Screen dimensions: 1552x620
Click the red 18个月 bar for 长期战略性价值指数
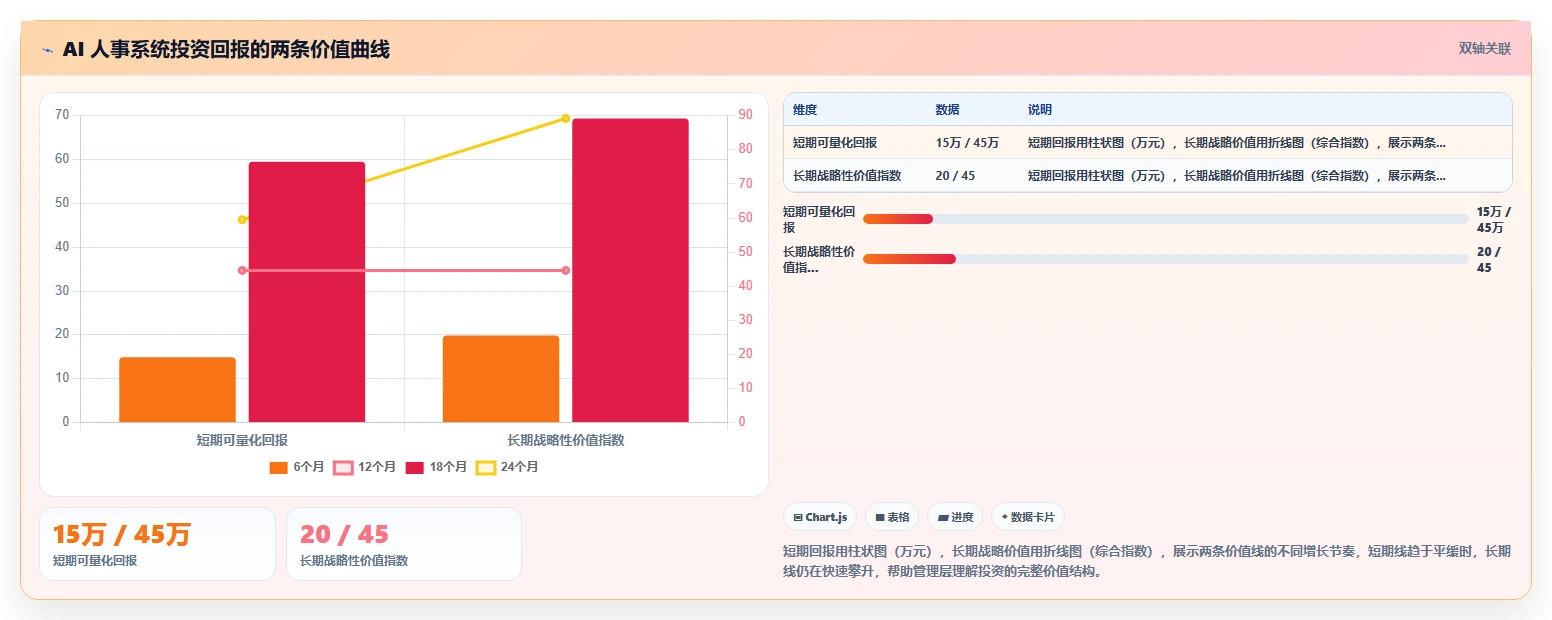click(x=630, y=270)
